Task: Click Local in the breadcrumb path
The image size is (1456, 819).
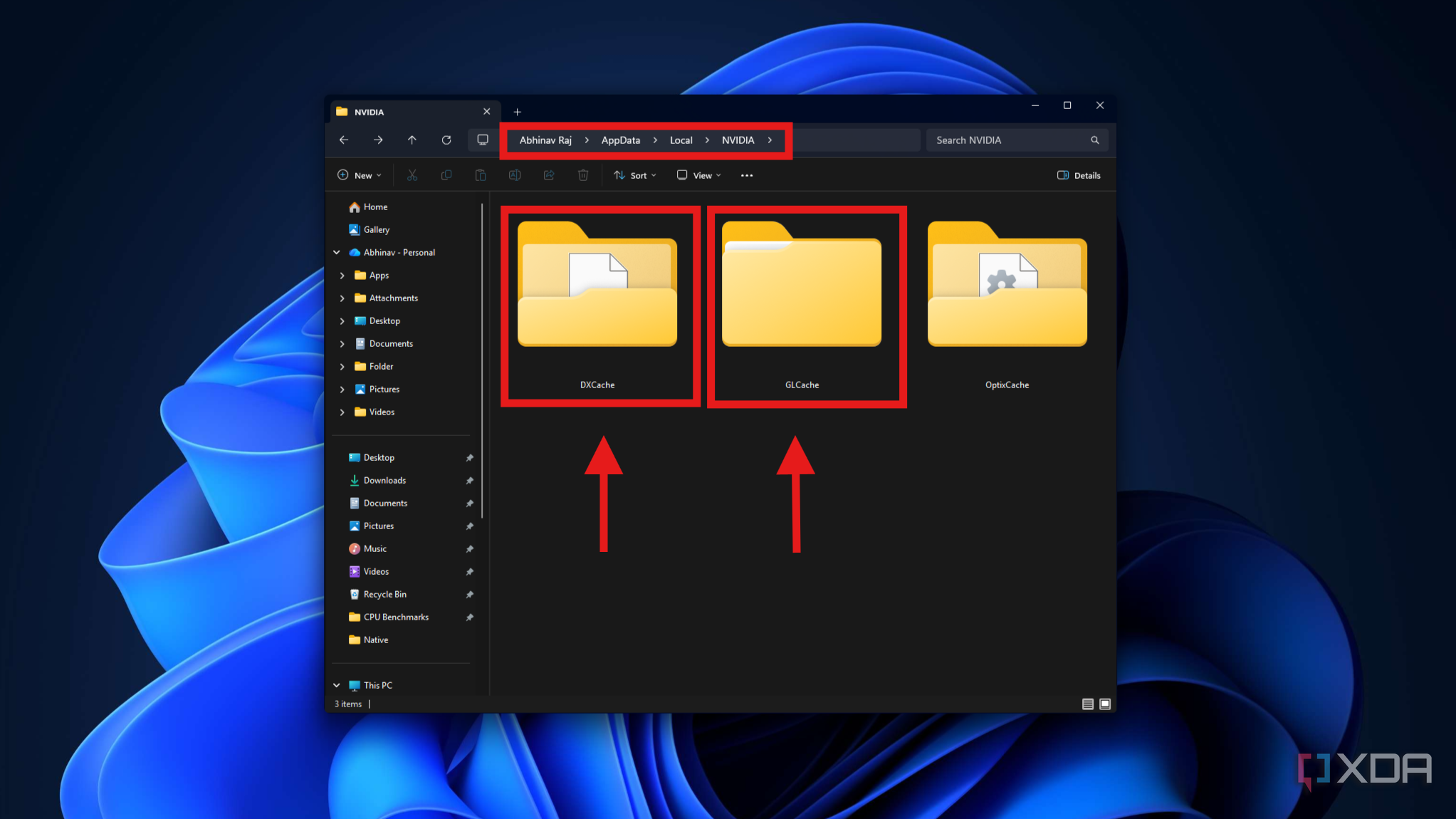Action: pos(681,140)
